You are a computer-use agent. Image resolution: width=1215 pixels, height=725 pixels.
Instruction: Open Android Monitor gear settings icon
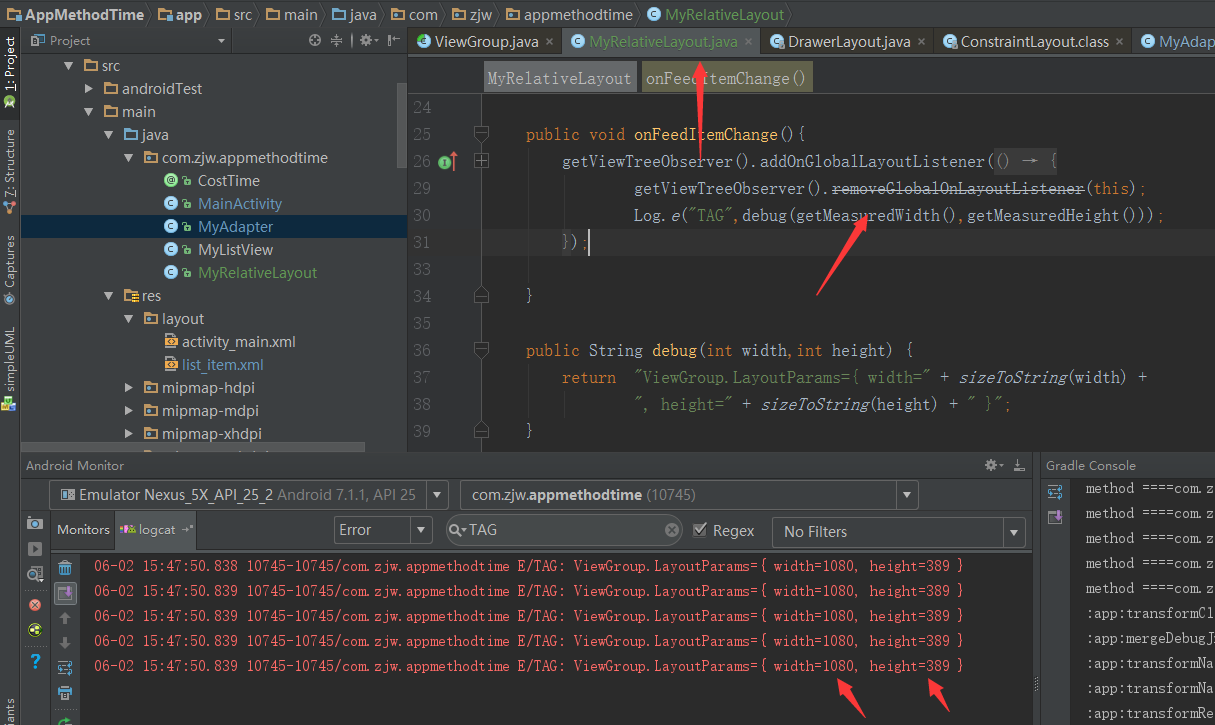coord(994,465)
